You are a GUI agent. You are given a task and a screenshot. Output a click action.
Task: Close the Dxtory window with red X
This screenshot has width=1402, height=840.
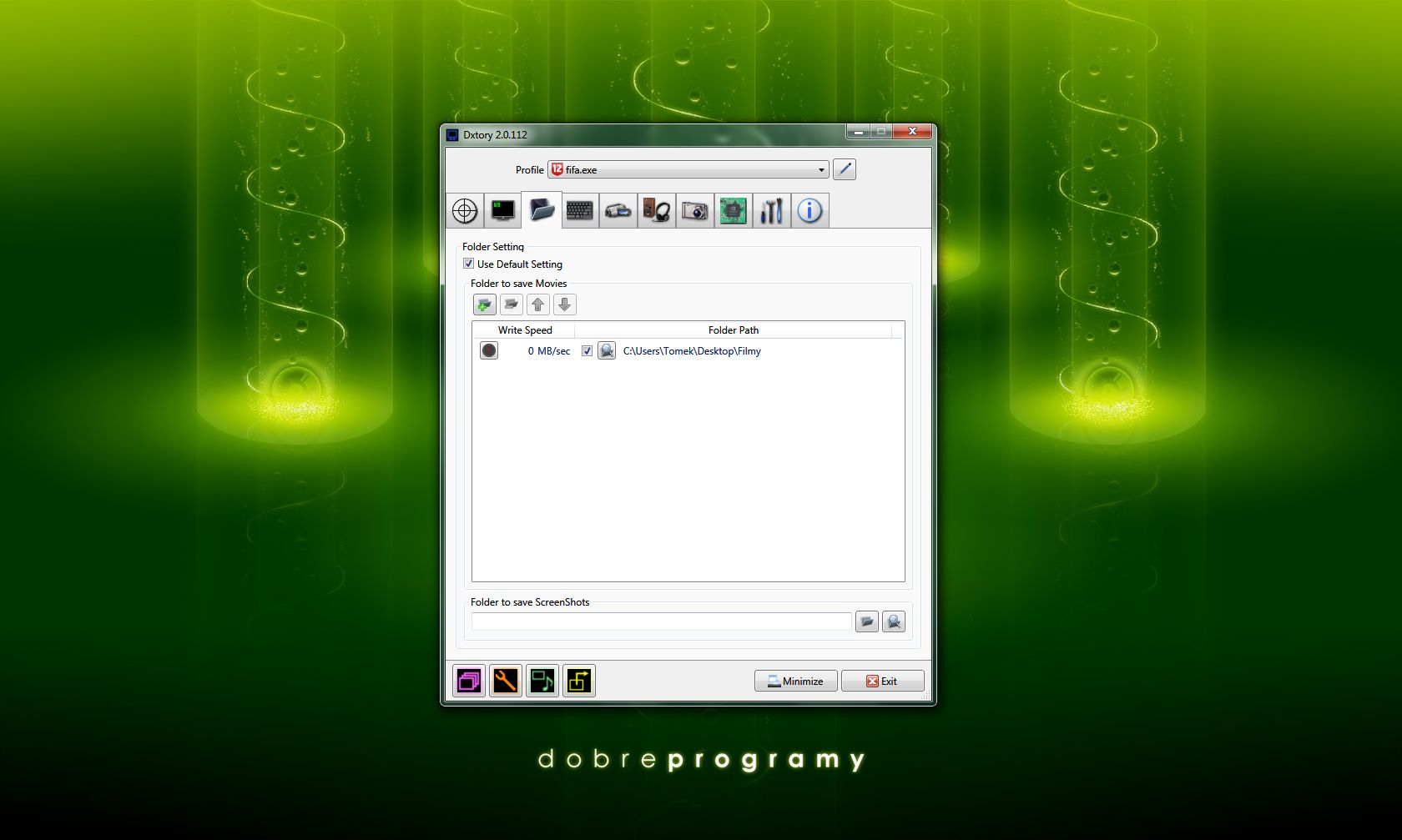tap(912, 132)
